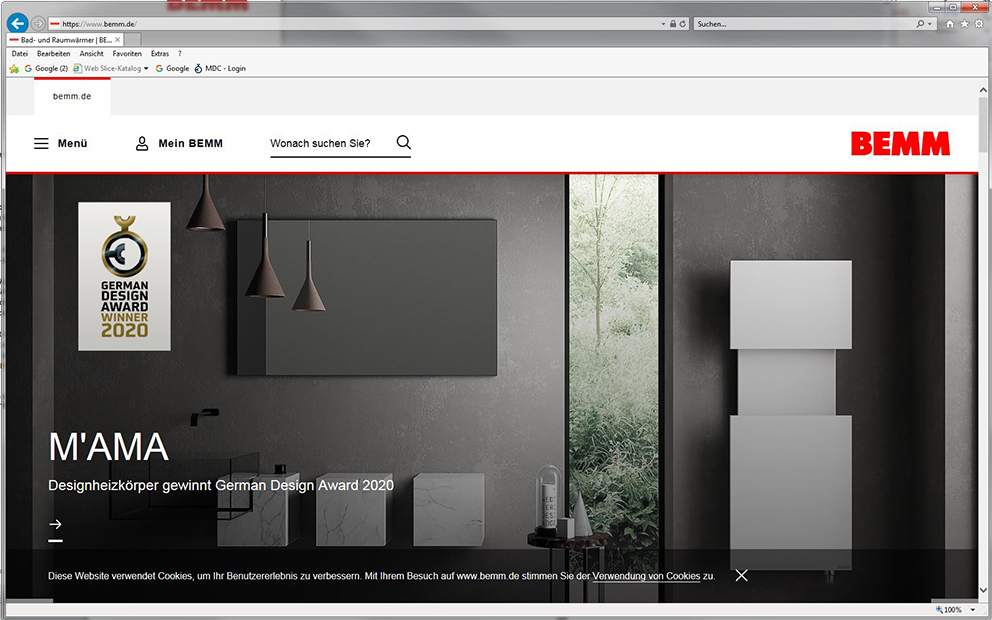Minimize the browser window
992x620 pixels.
pos(938,7)
